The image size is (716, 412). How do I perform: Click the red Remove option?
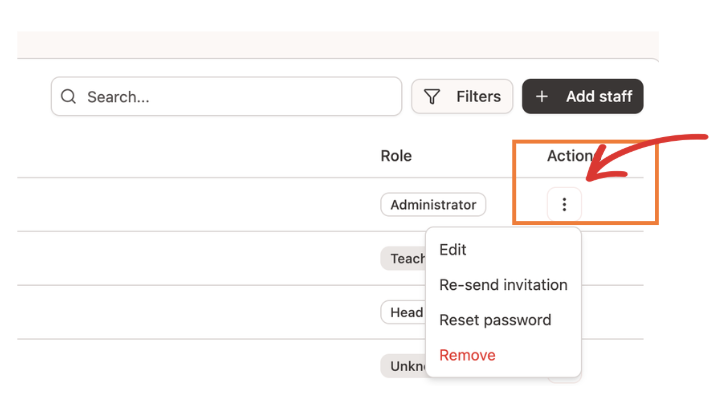467,355
